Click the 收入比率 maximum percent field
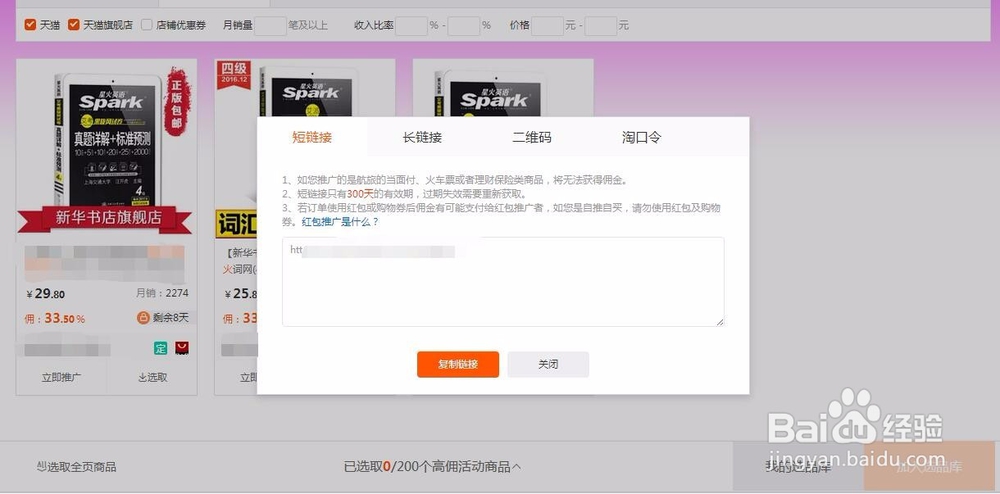This screenshot has width=1000, height=494. tap(464, 25)
